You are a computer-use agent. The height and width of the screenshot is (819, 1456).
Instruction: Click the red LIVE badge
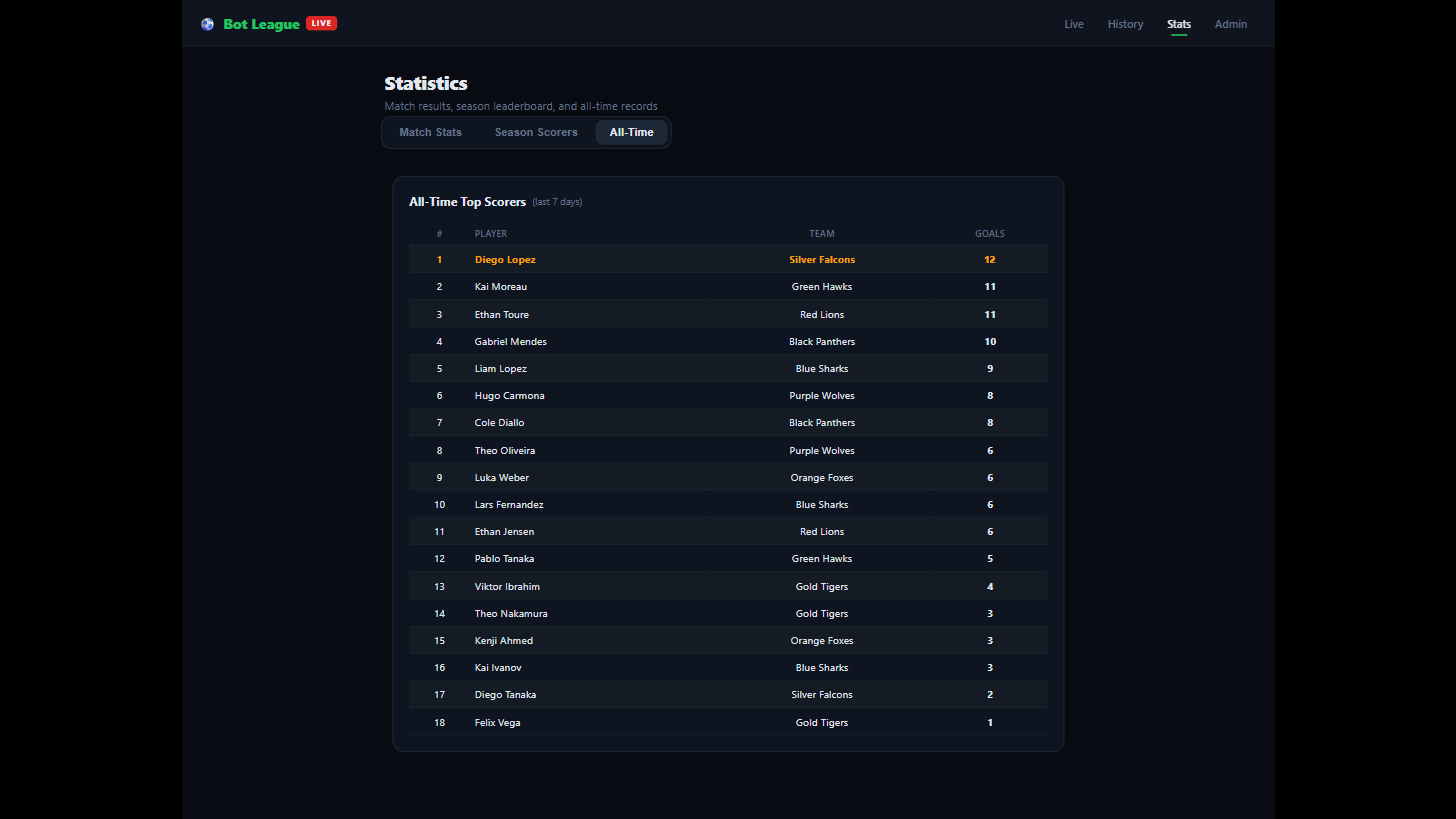click(321, 23)
